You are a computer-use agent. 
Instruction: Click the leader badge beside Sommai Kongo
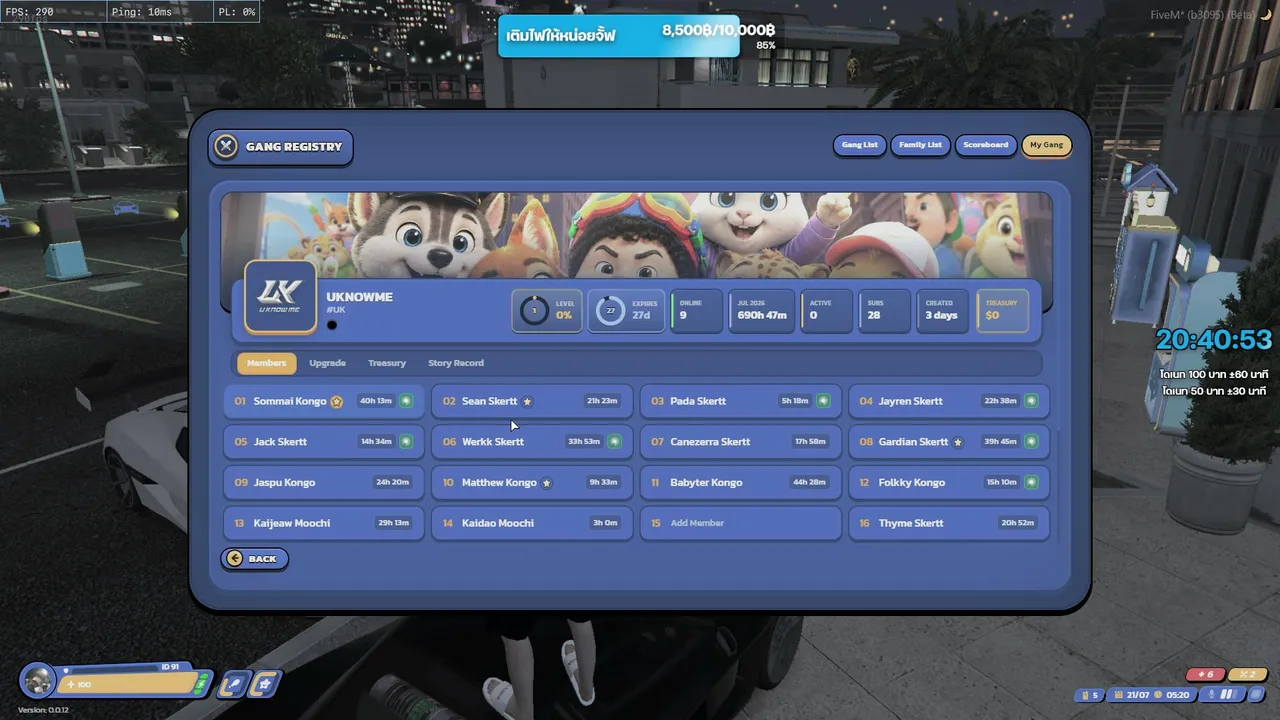pos(337,402)
